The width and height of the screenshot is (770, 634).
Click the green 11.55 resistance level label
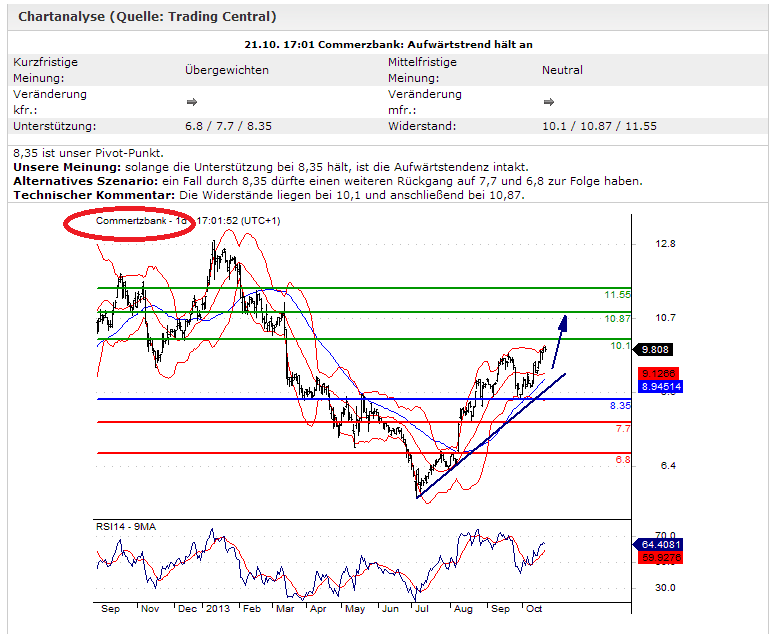(x=617, y=295)
